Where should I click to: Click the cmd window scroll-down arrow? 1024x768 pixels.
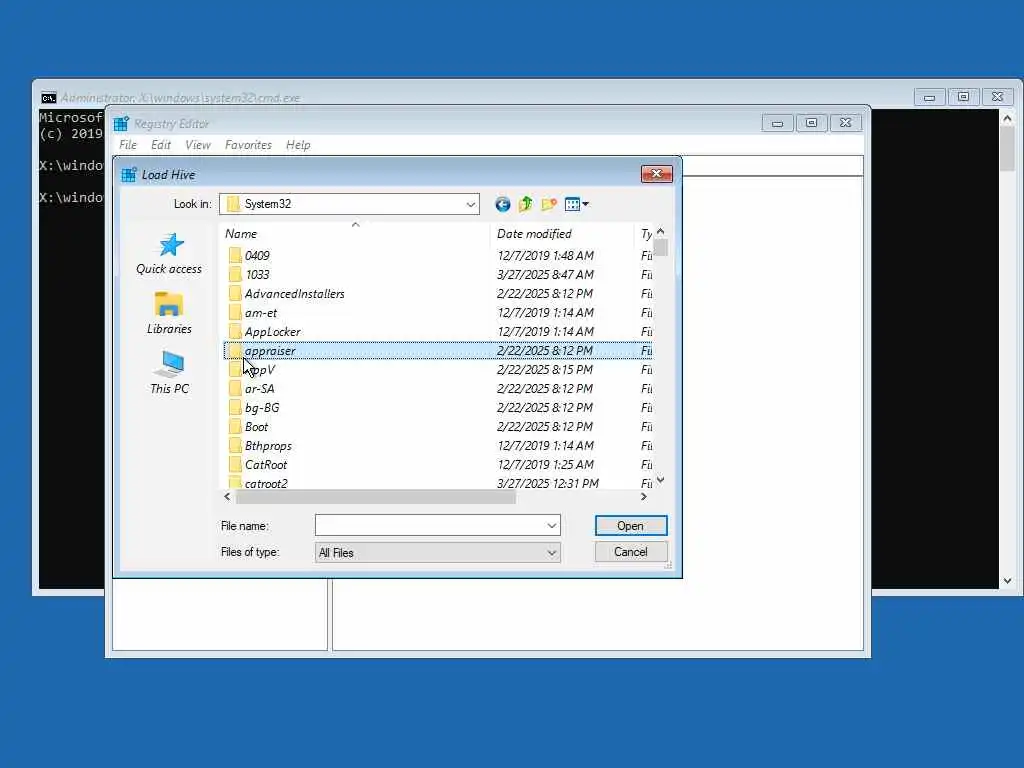click(x=1007, y=581)
